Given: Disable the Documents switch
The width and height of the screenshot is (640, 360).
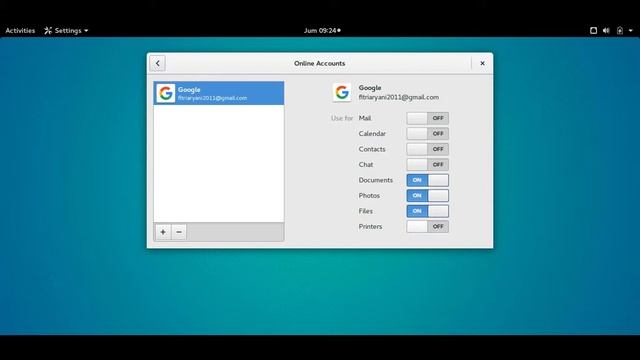Looking at the screenshot, I should [x=427, y=180].
